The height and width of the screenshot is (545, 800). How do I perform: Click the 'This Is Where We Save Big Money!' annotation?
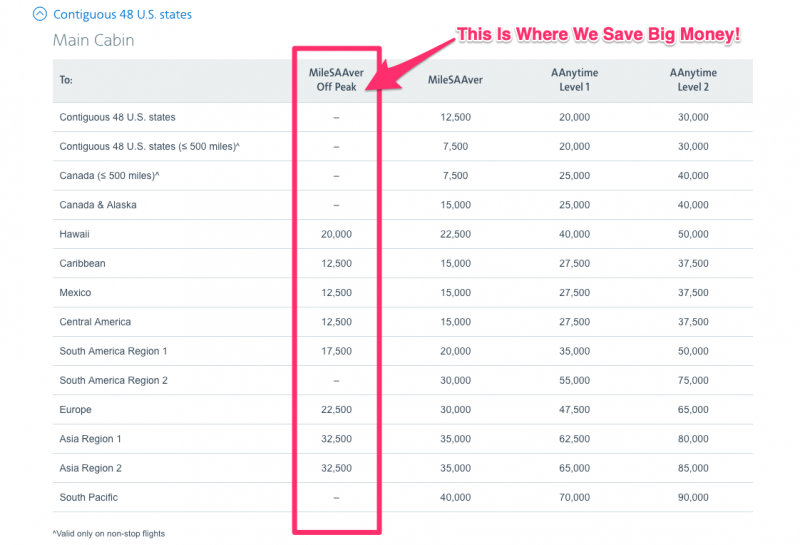598,35
